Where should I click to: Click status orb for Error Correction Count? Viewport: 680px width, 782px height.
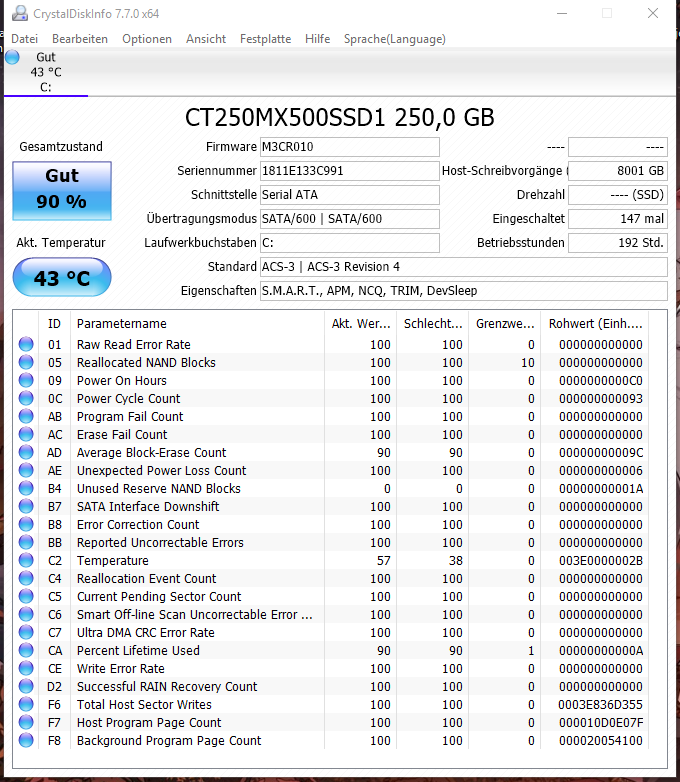tap(26, 524)
